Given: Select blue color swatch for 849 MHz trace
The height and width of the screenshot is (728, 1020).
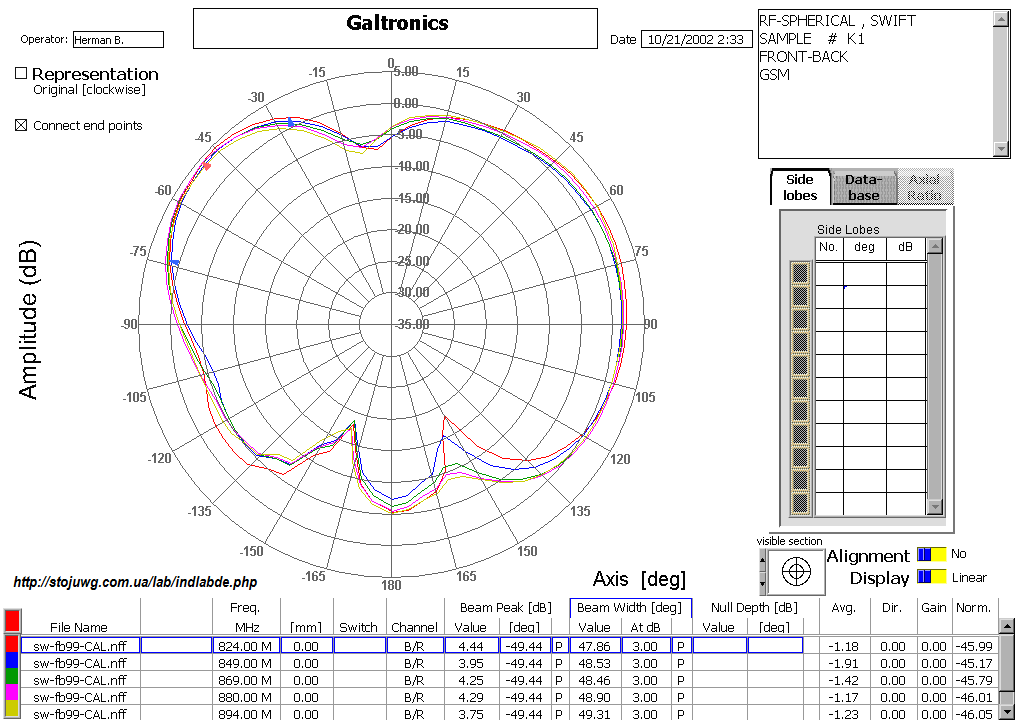Looking at the screenshot, I should 12,663.
